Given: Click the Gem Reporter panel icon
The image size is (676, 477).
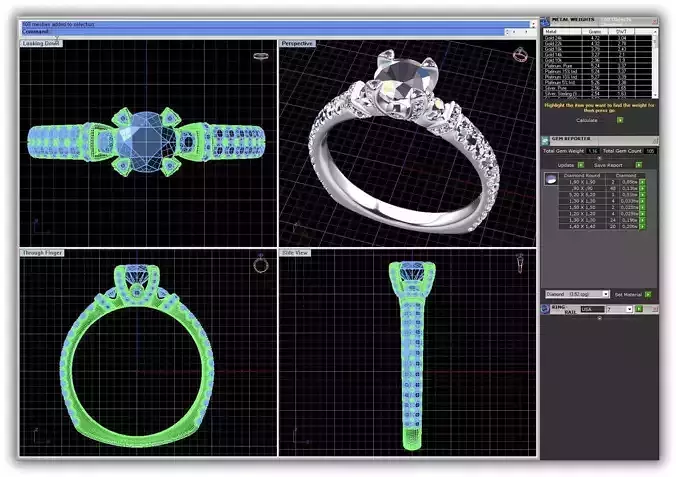Looking at the screenshot, I should 545,140.
